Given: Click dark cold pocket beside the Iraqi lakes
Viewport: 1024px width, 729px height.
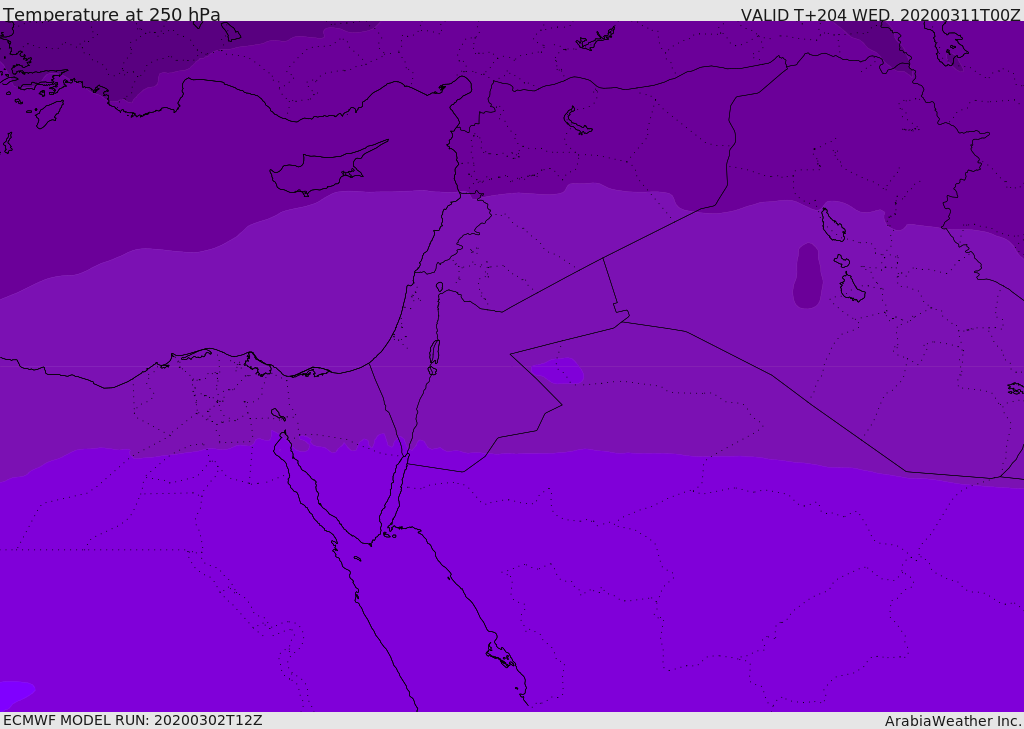Looking at the screenshot, I should (x=807, y=276).
